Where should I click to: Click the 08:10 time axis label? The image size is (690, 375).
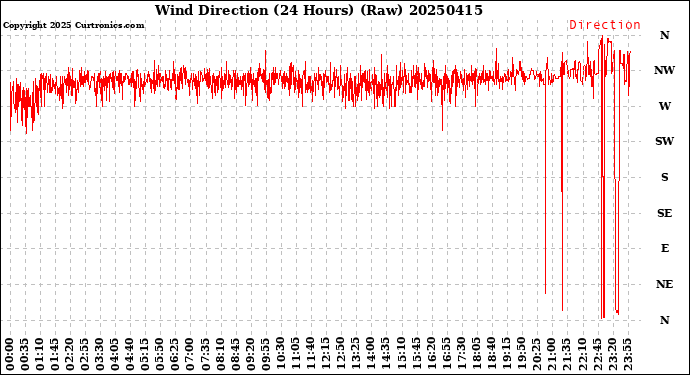pos(220,355)
